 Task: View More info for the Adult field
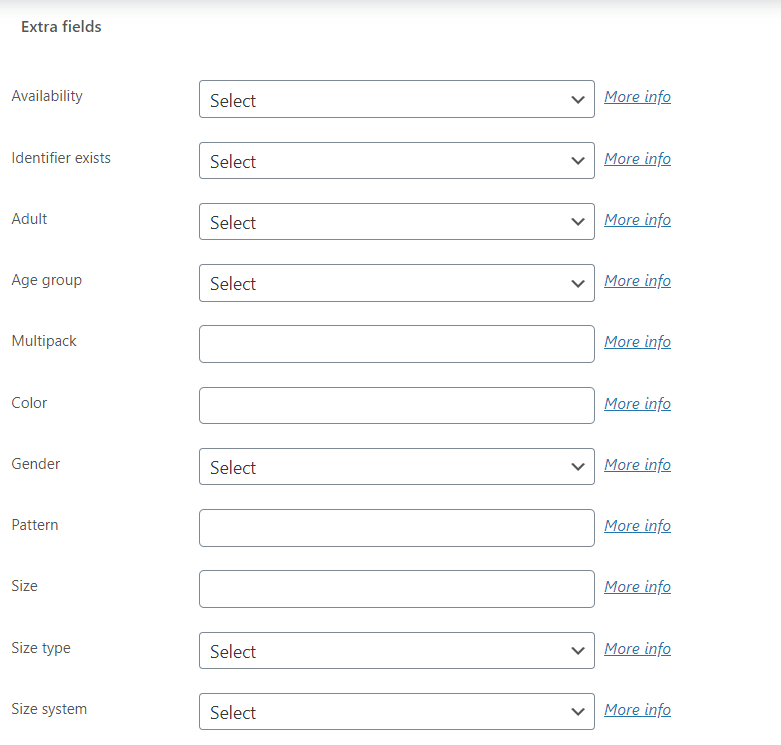(638, 220)
